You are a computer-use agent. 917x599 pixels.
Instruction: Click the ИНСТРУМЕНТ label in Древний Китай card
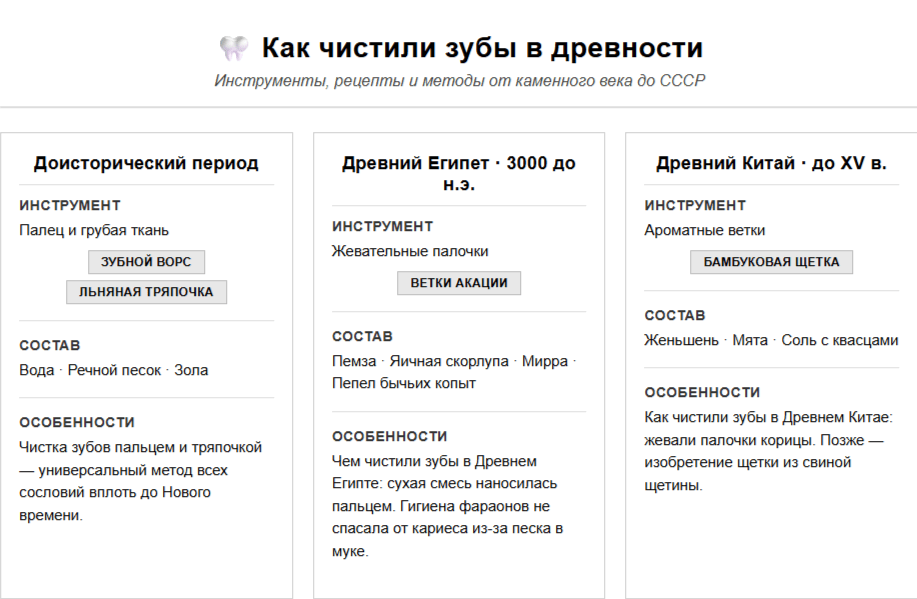(x=695, y=205)
